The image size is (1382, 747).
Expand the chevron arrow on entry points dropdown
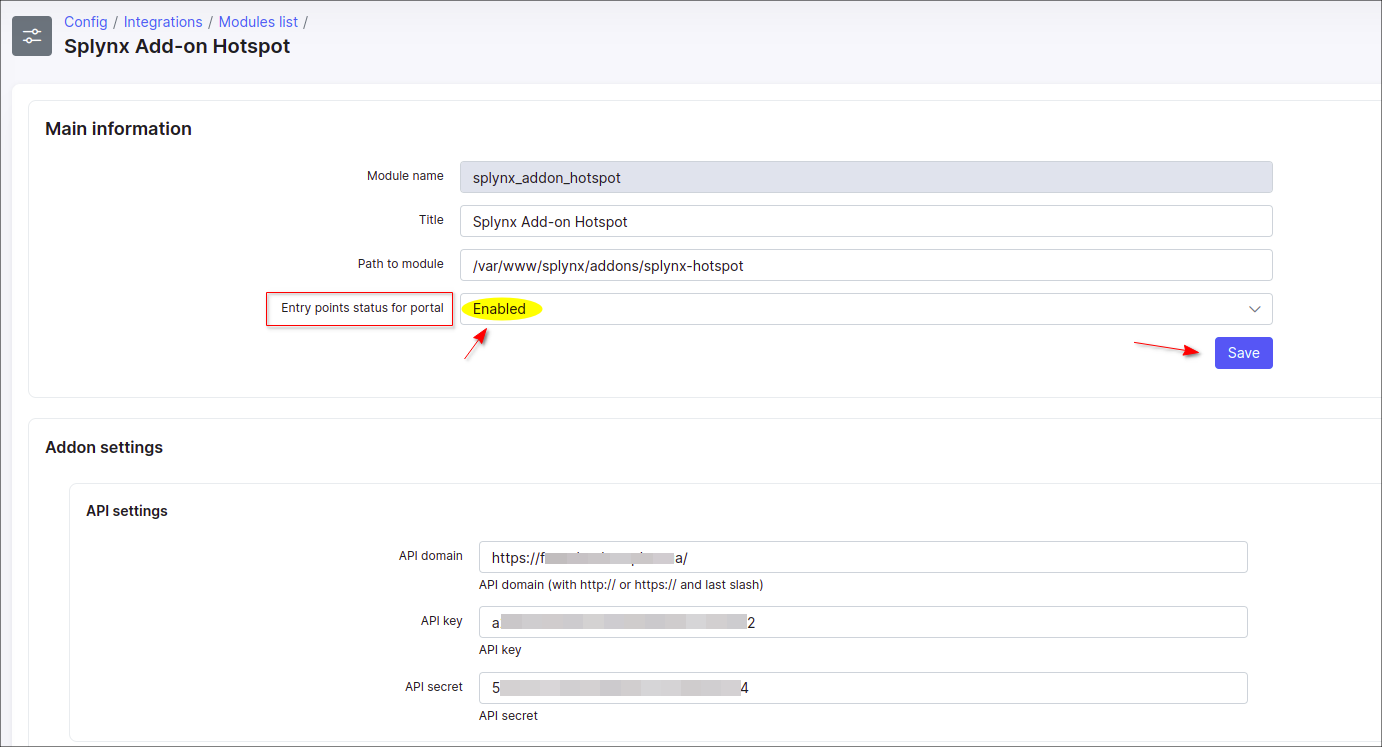tap(1254, 309)
